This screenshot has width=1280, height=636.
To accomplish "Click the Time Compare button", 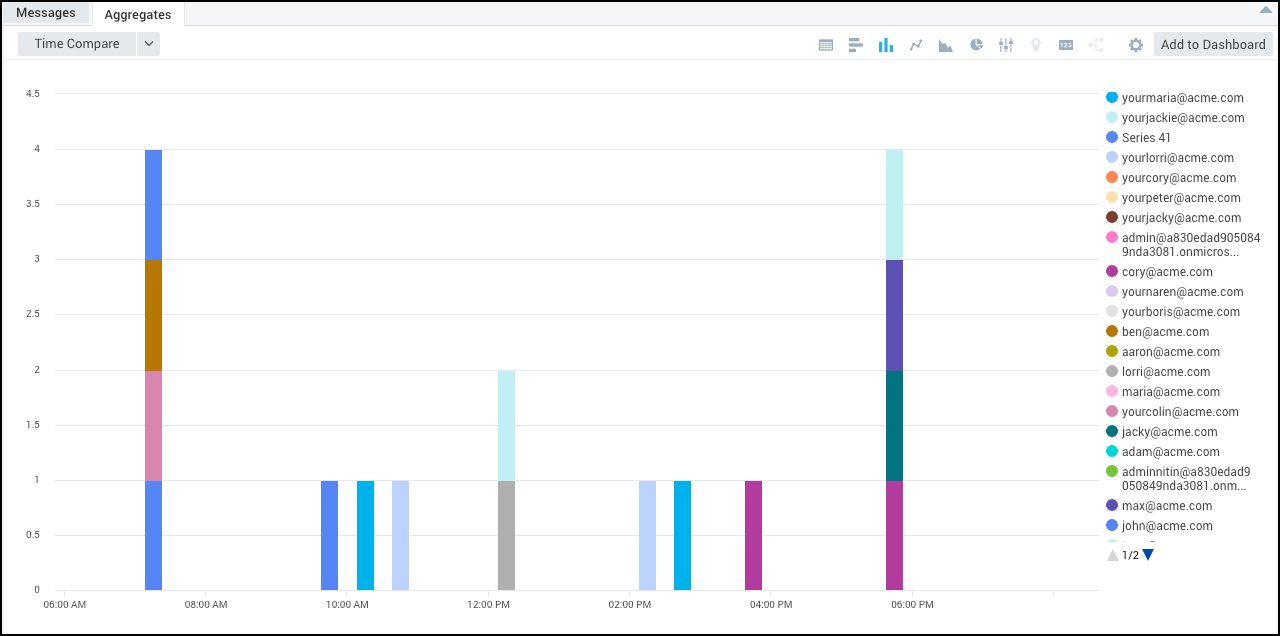I will pos(77,44).
